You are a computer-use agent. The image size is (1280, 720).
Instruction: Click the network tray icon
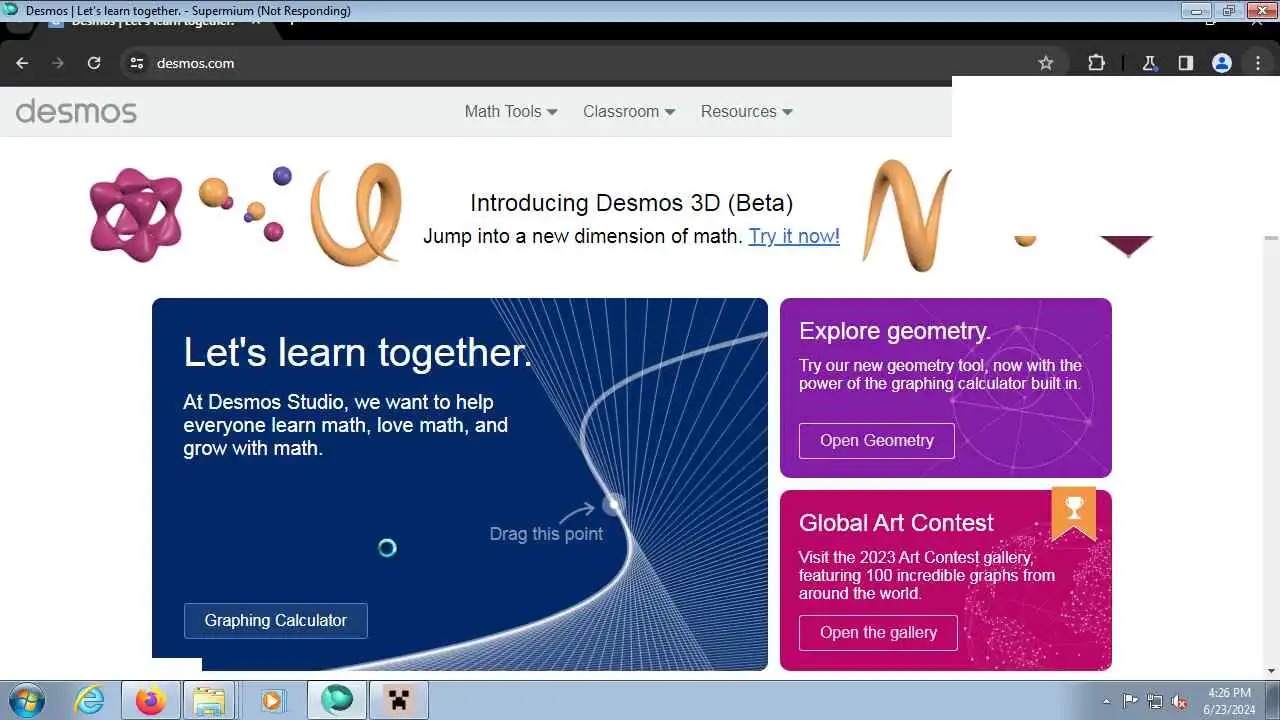(x=1156, y=701)
